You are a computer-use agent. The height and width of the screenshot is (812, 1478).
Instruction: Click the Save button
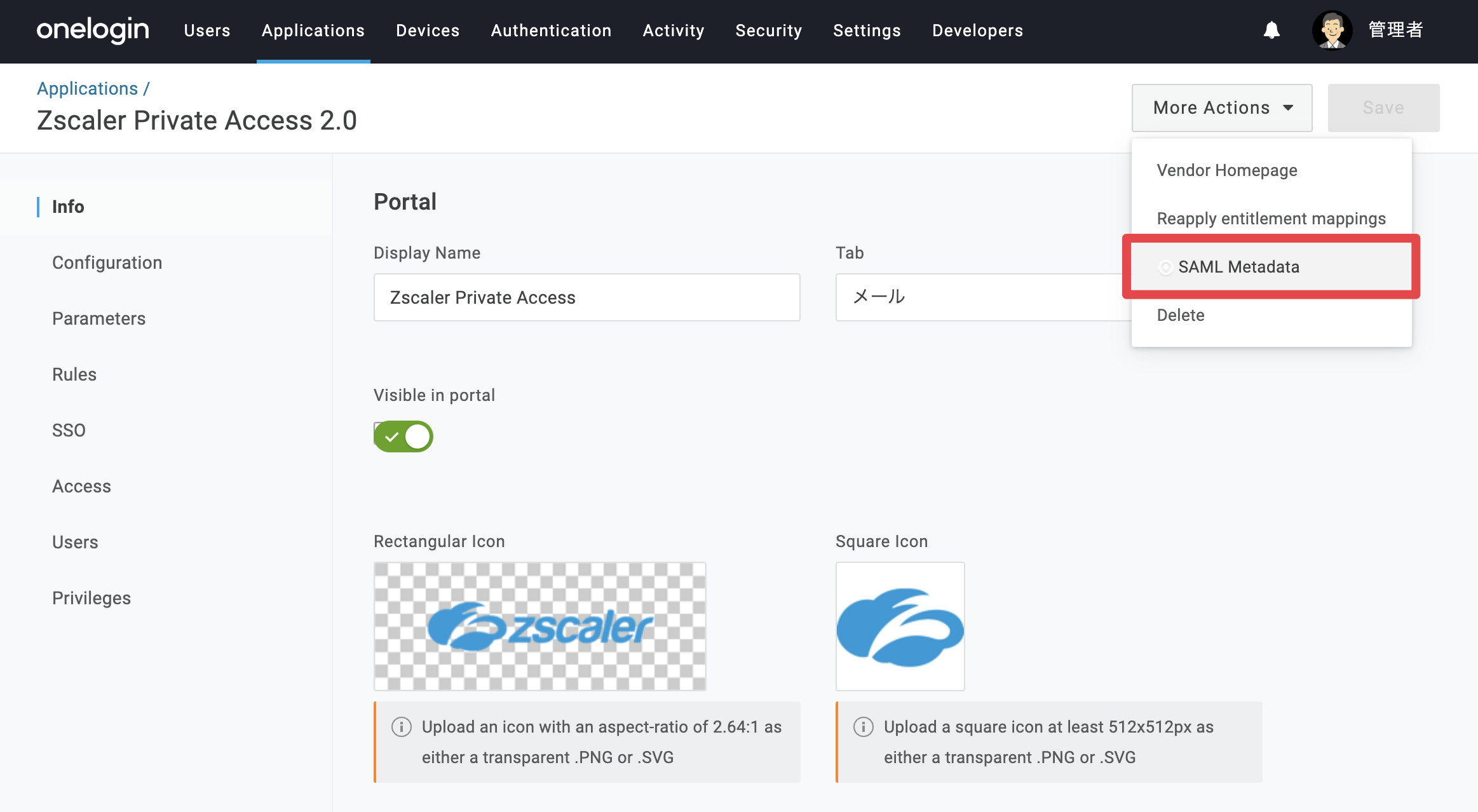1383,107
